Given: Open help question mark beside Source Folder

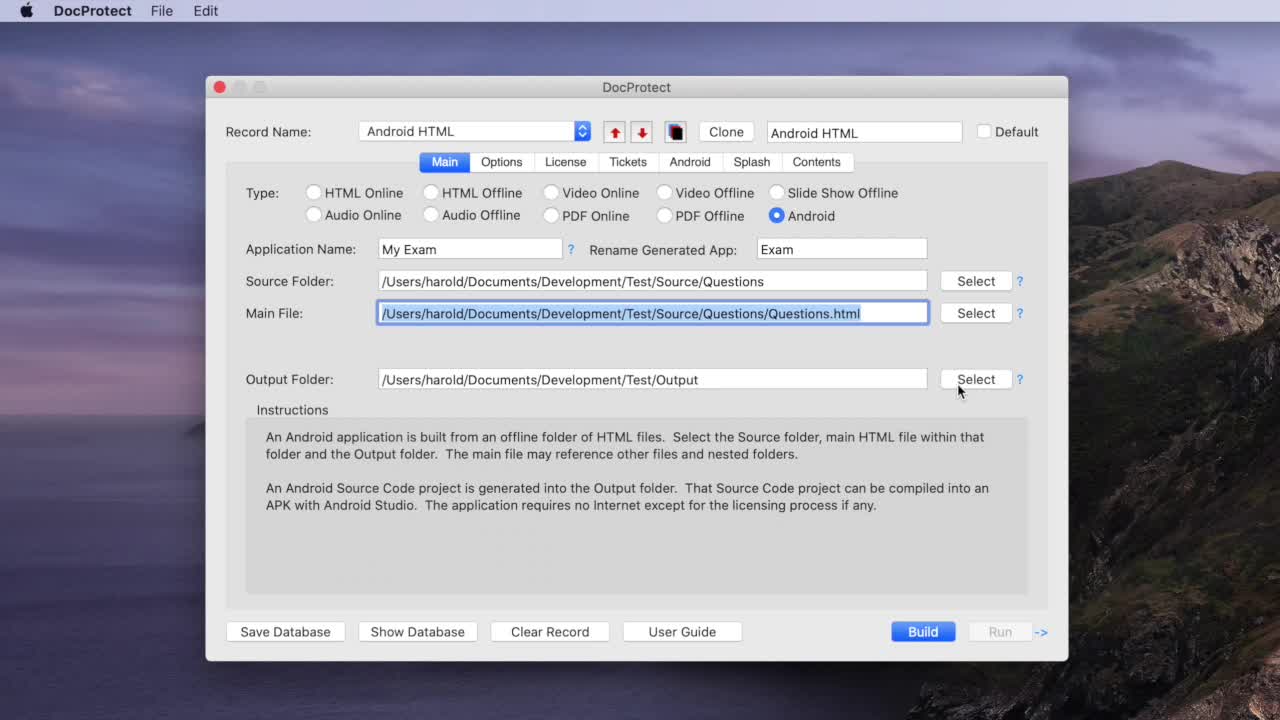Looking at the screenshot, I should pyautogui.click(x=1020, y=282).
